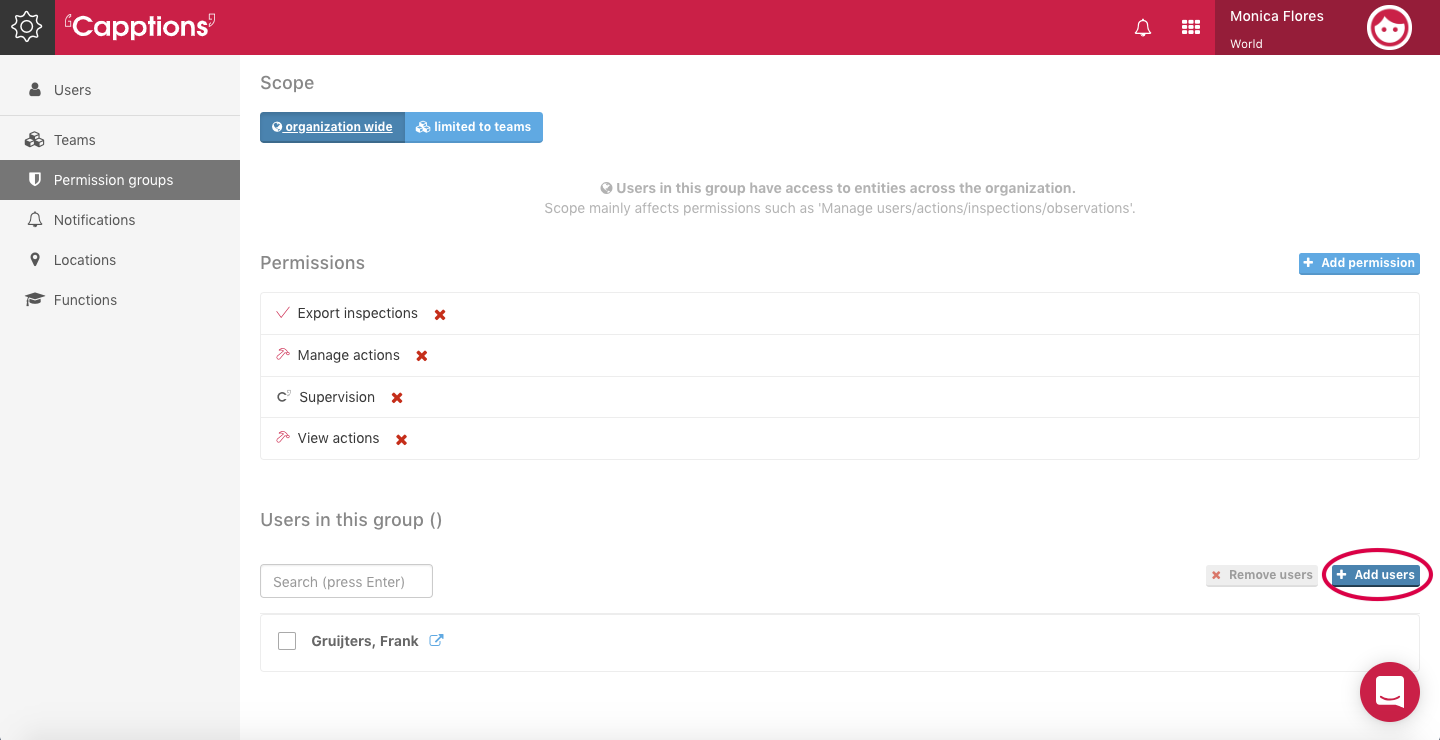
Task: Click the Users sidebar person icon
Action: coord(35,90)
